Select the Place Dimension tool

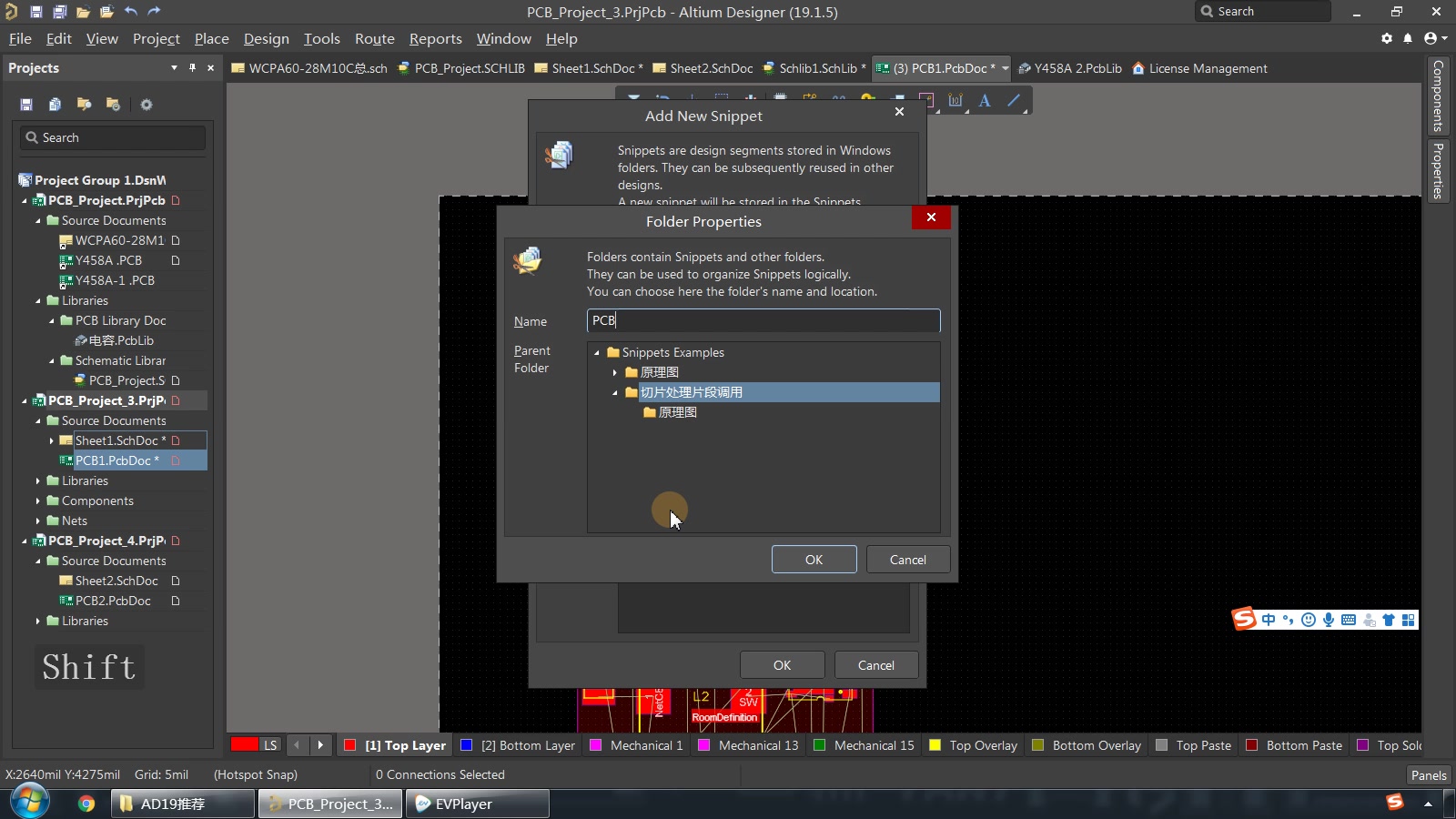[x=955, y=101]
